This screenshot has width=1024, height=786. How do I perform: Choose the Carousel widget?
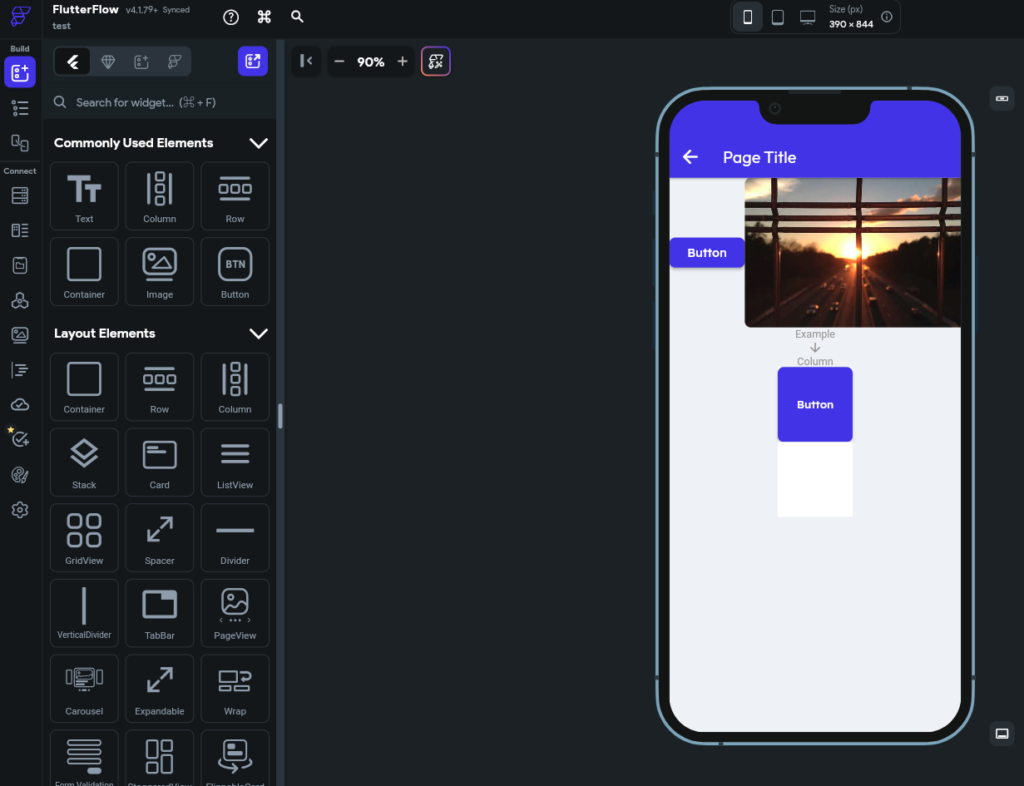pos(84,687)
